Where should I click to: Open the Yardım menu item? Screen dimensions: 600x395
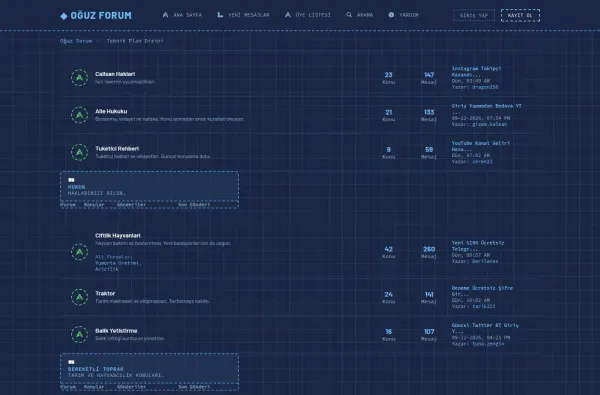click(x=404, y=15)
